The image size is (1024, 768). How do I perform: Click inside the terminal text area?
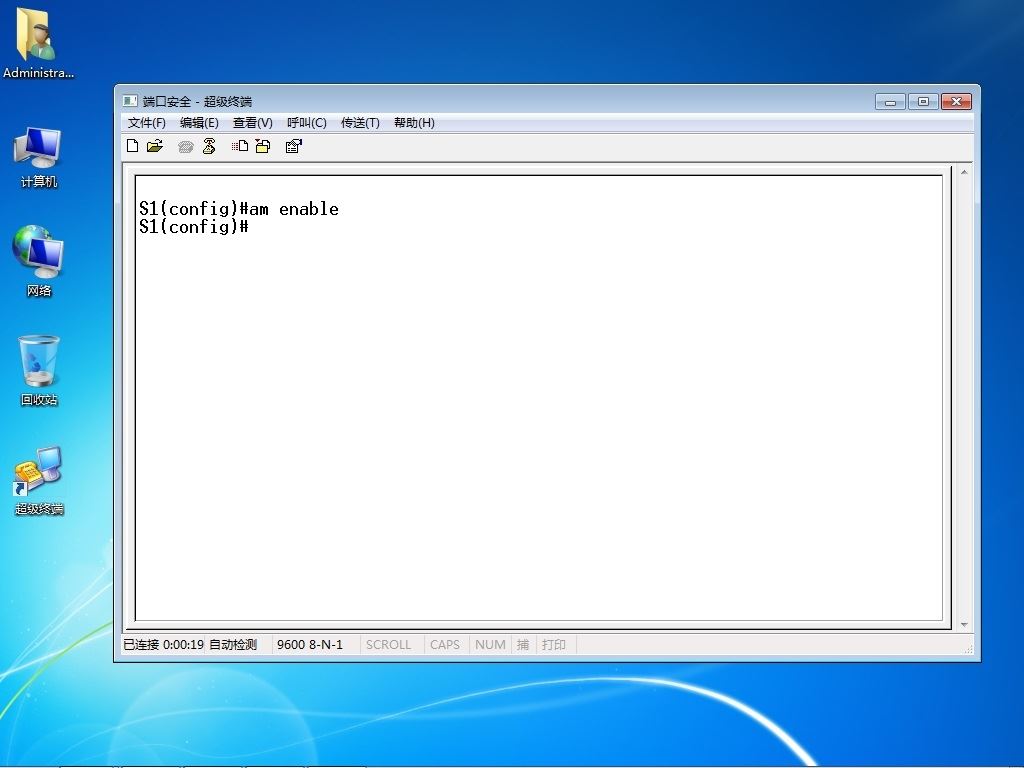539,398
